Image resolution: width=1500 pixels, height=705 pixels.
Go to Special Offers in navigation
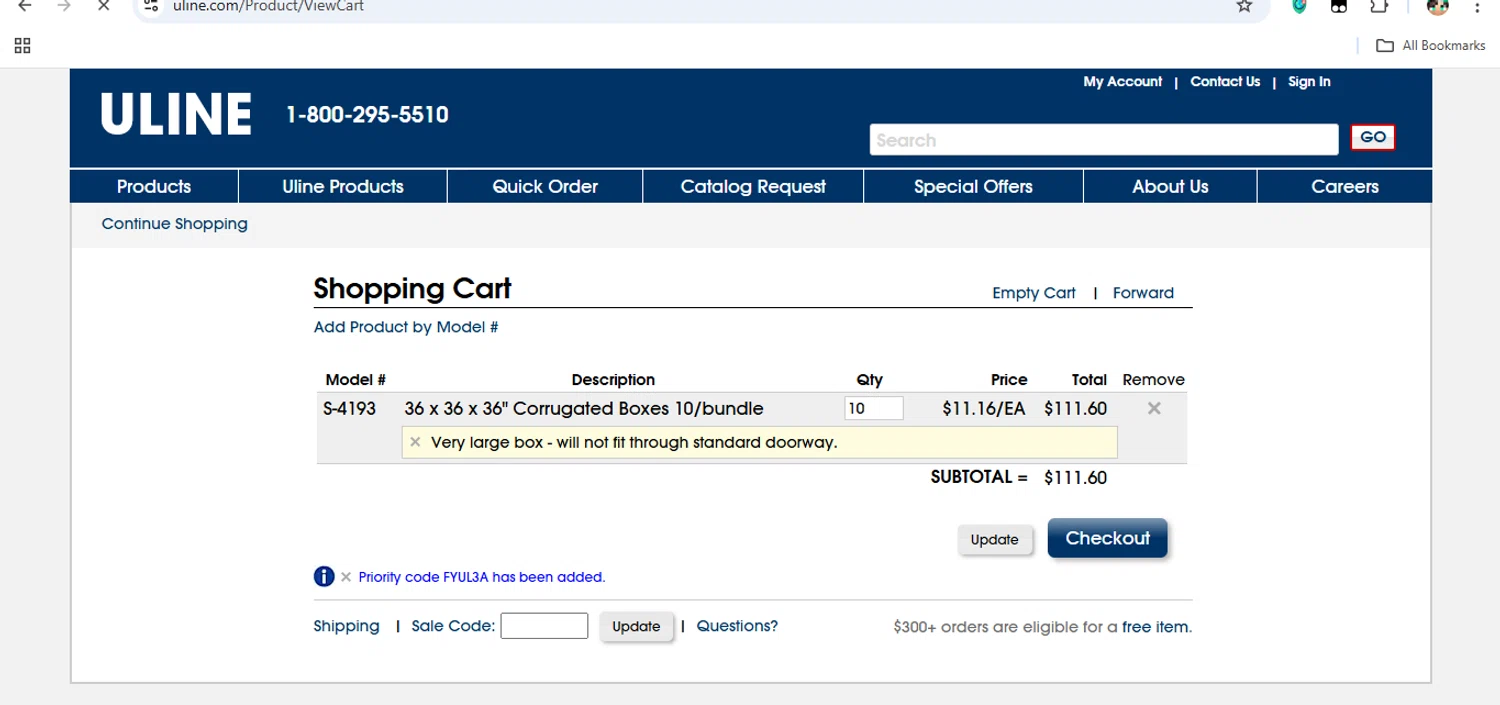pos(973,187)
